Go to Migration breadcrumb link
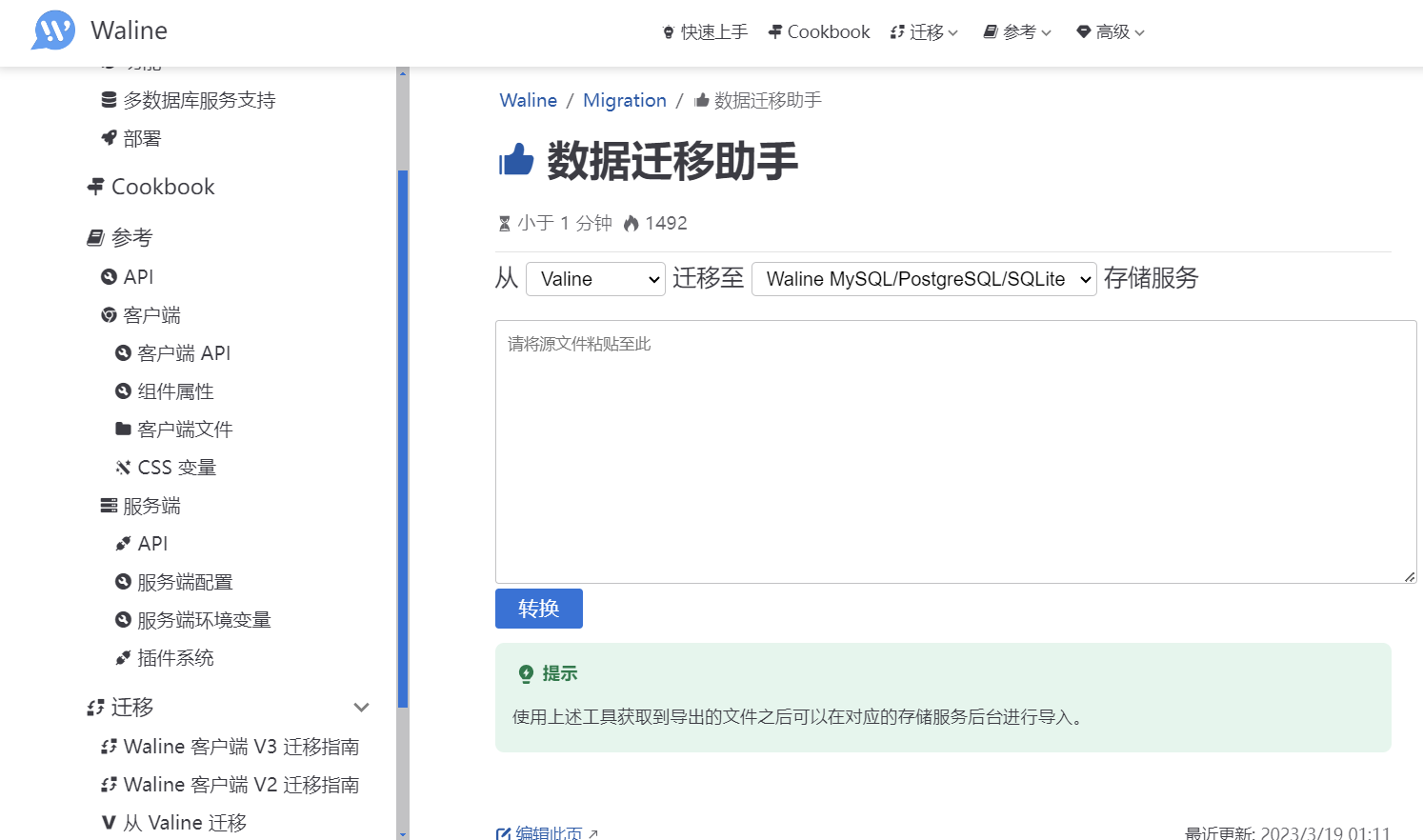Screen dimensions: 1423x840 click(x=624, y=100)
